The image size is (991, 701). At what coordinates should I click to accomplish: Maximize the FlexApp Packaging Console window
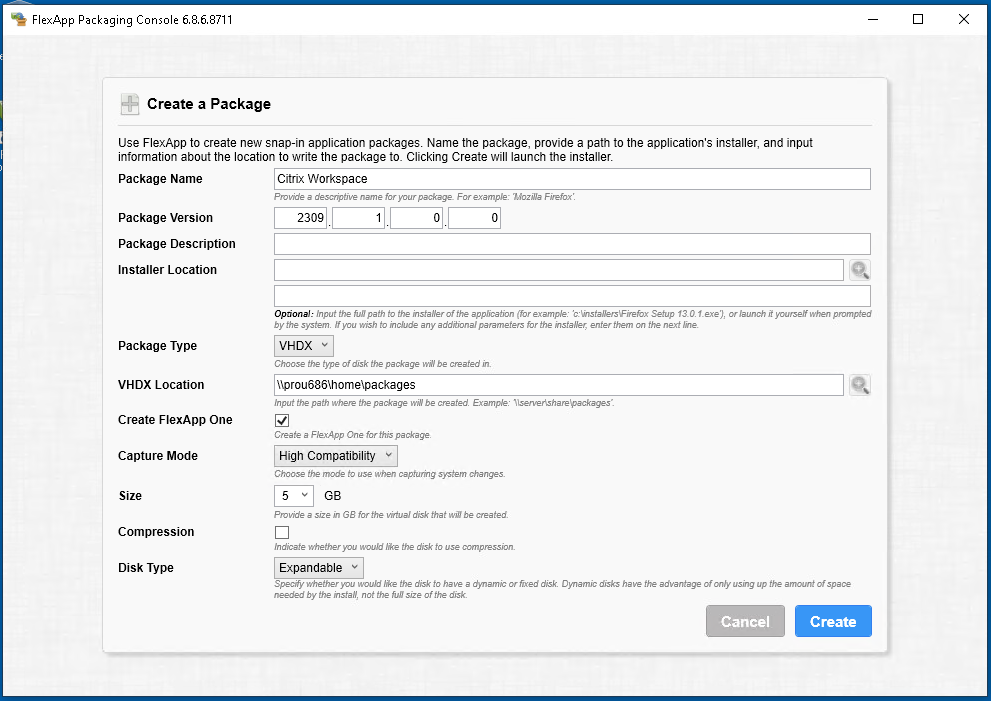[x=918, y=19]
